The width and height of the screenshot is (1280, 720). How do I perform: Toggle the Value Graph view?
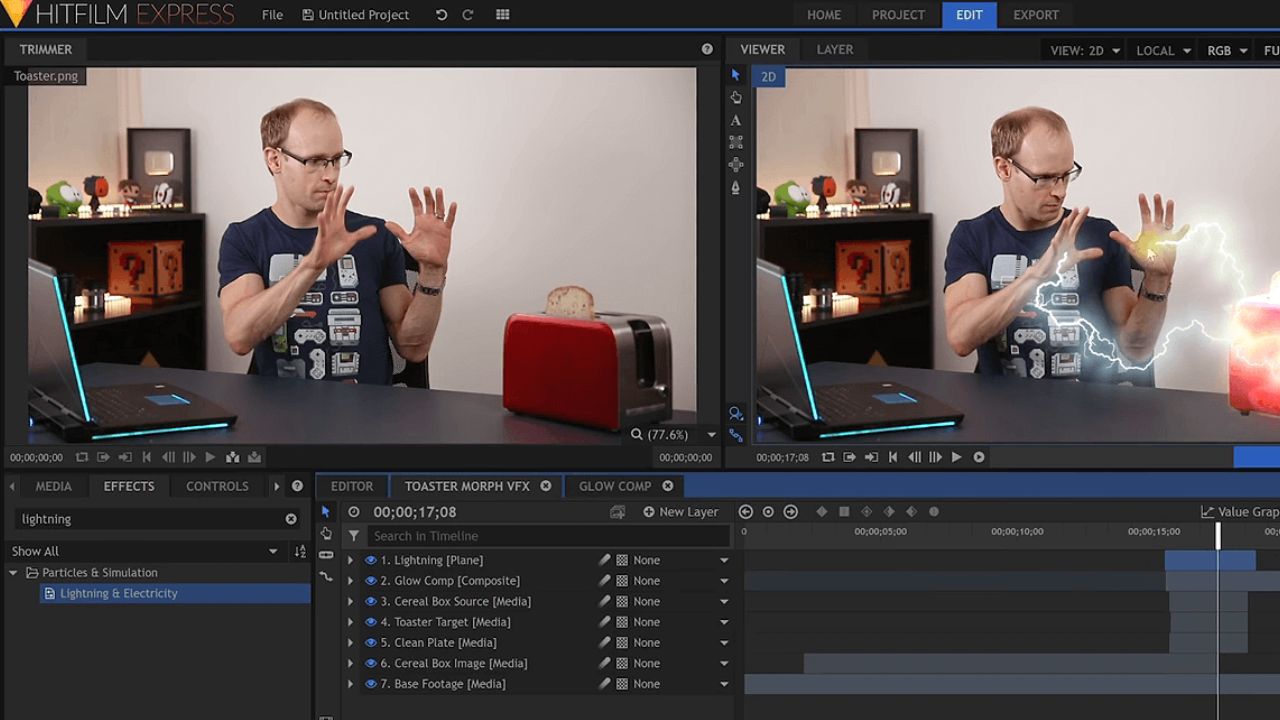click(x=1240, y=512)
